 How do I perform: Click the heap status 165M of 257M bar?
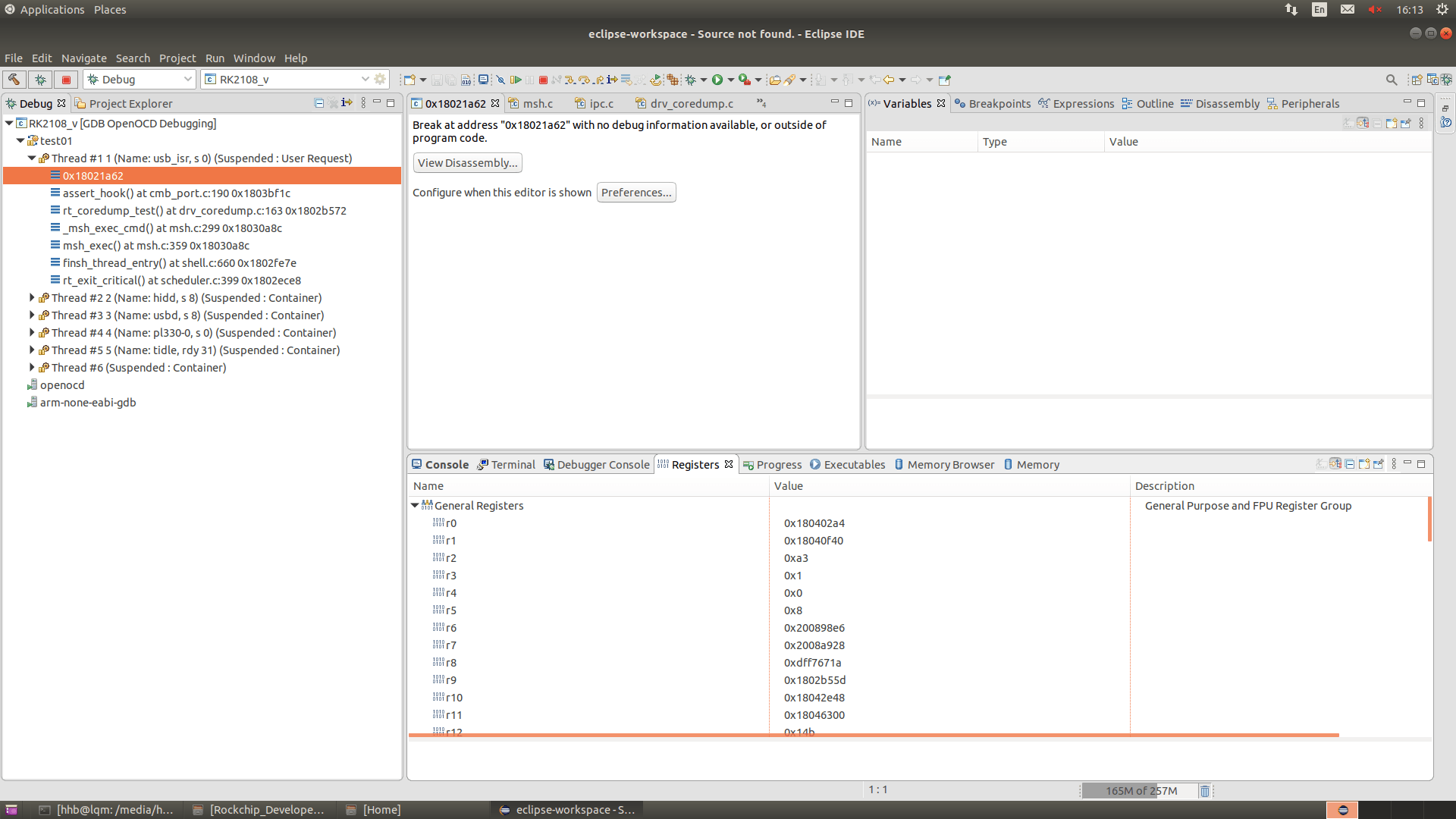coord(1139,791)
